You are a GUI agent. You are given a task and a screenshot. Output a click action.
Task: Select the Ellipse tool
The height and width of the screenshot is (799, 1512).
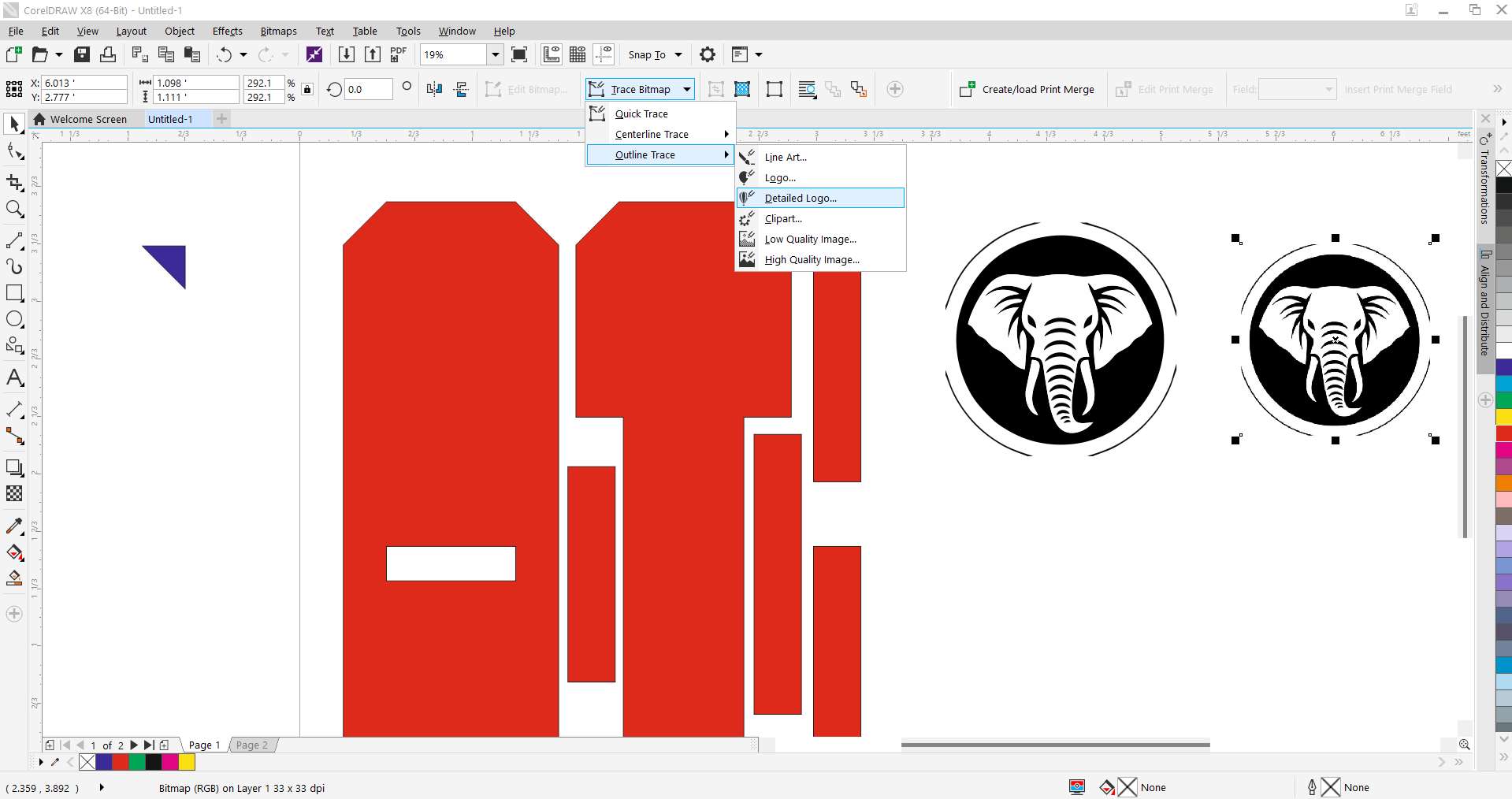pos(14,319)
